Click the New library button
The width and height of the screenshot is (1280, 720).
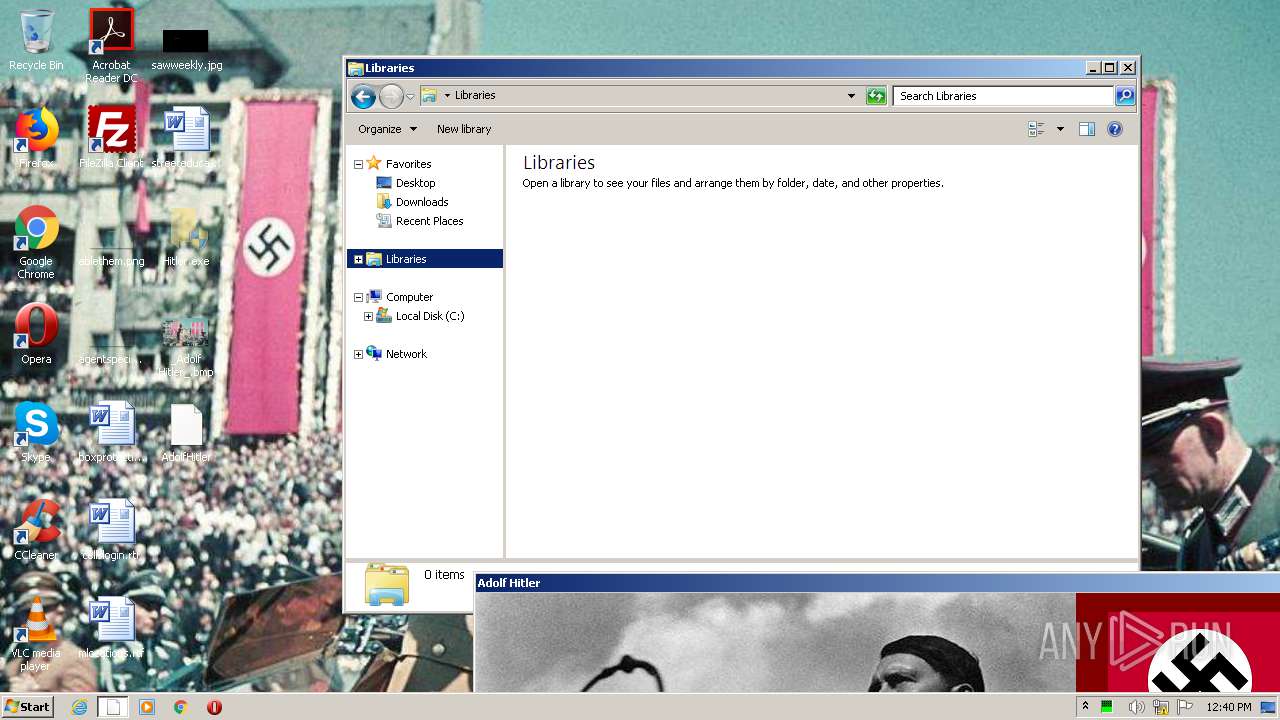[464, 129]
